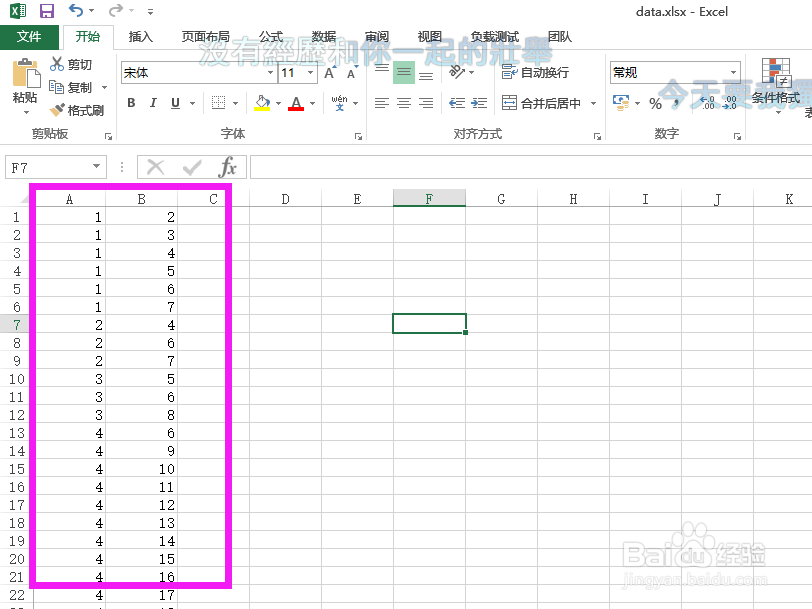Apply red font color A icon
Image resolution: width=812 pixels, height=609 pixels.
point(296,103)
